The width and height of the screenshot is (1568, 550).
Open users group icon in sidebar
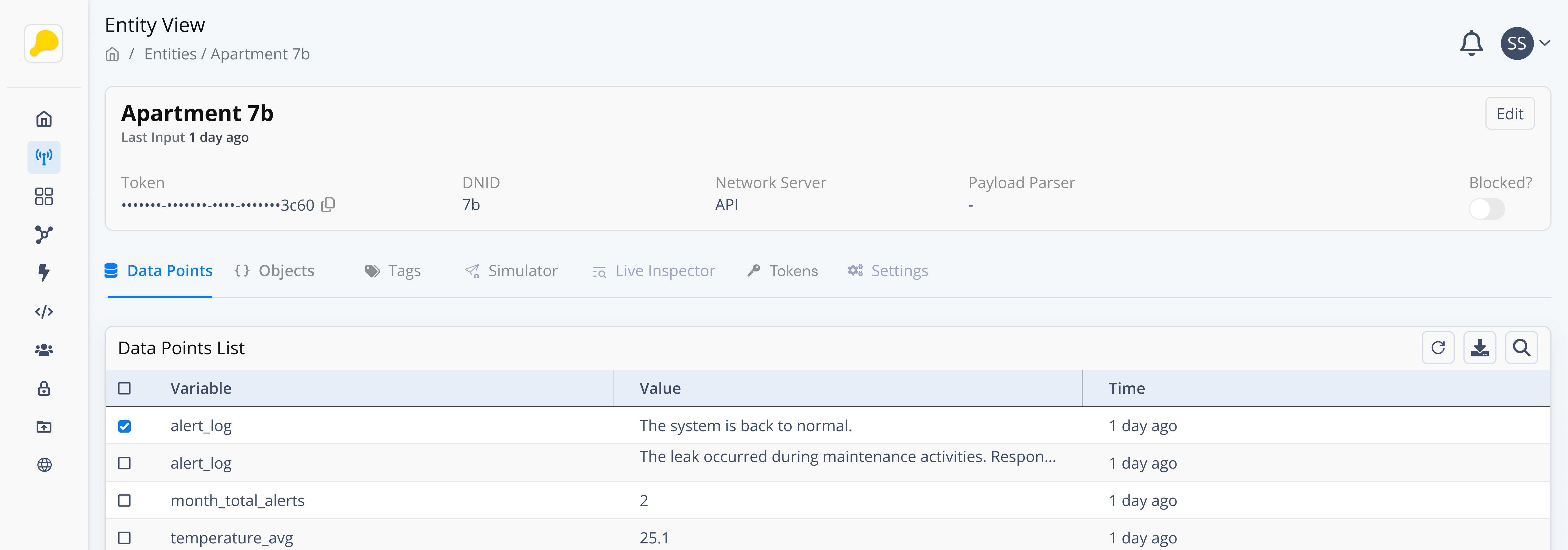44,350
